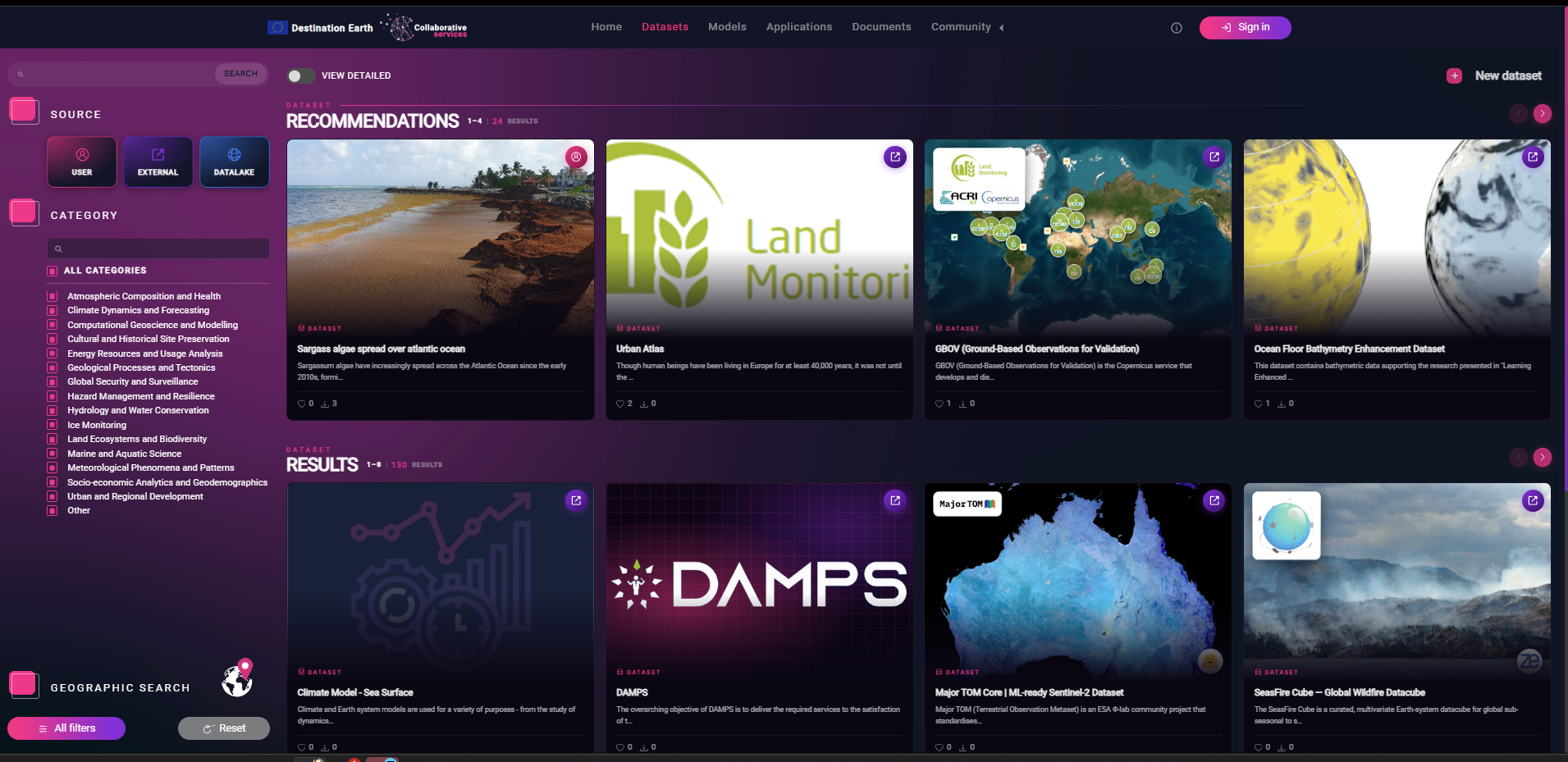Viewport: 1568px width, 762px height.
Task: Click the globe map pin icon for geographic search
Action: [238, 678]
